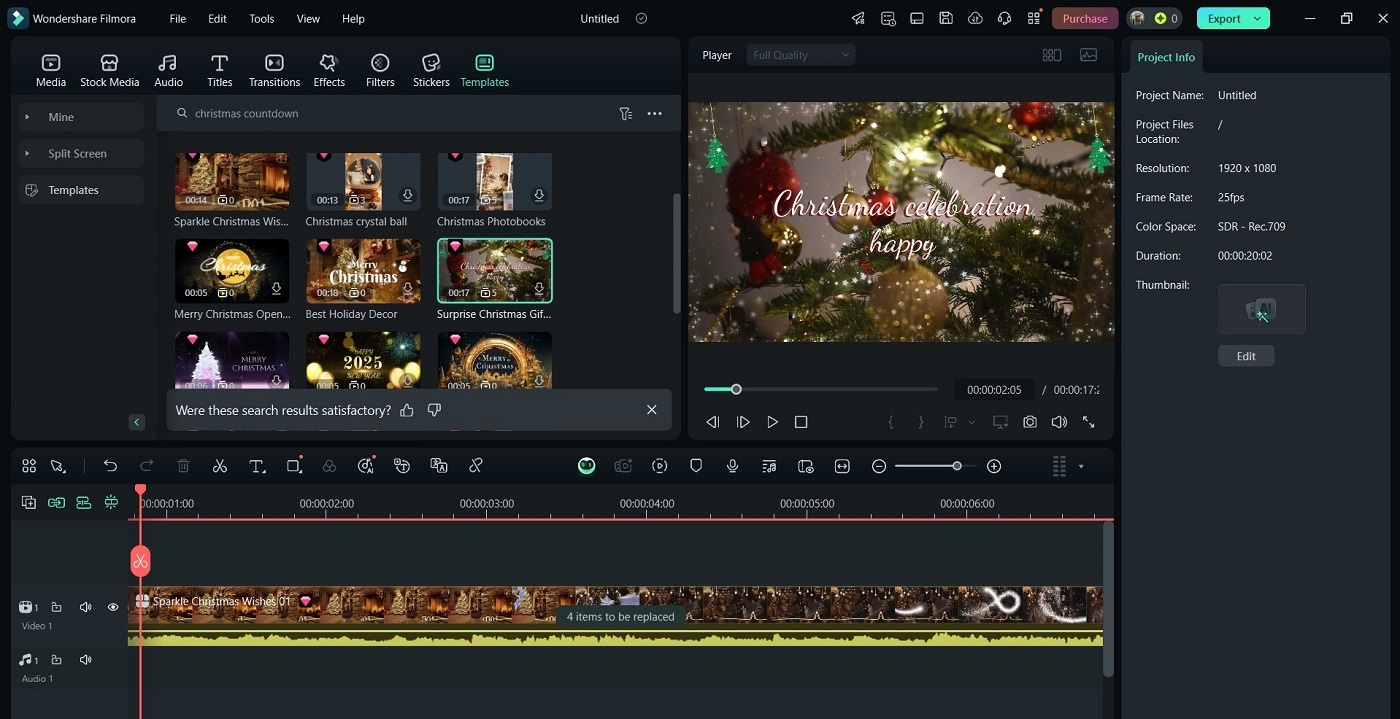Image resolution: width=1400 pixels, height=719 pixels.
Task: Zoom out the timeline with minus
Action: point(879,466)
